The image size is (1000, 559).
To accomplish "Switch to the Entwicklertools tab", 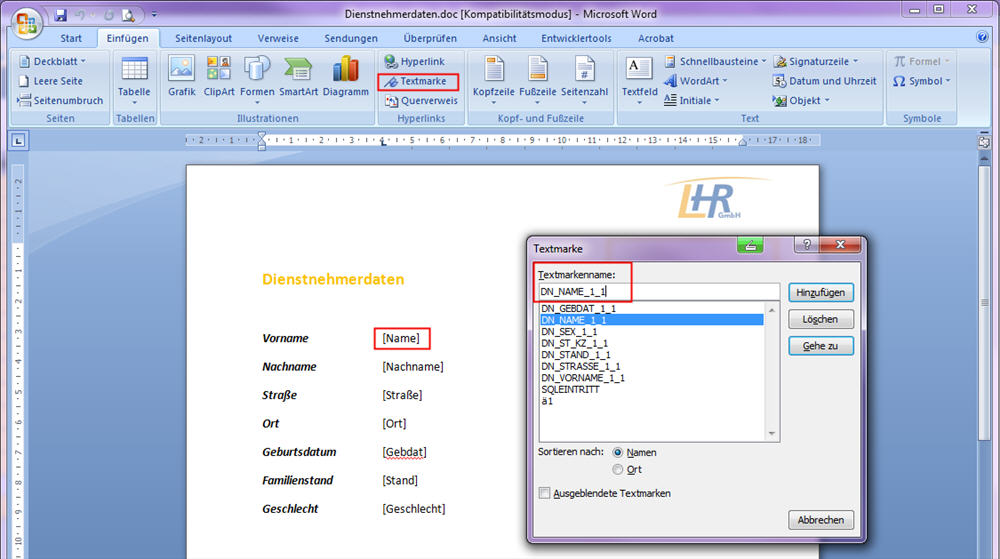I will (x=577, y=38).
